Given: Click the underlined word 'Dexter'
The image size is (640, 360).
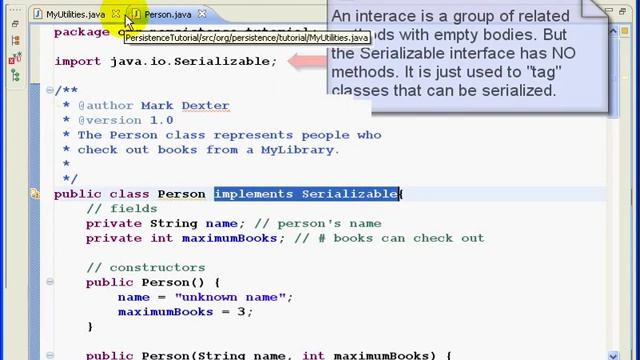Looking at the screenshot, I should click(205, 106).
